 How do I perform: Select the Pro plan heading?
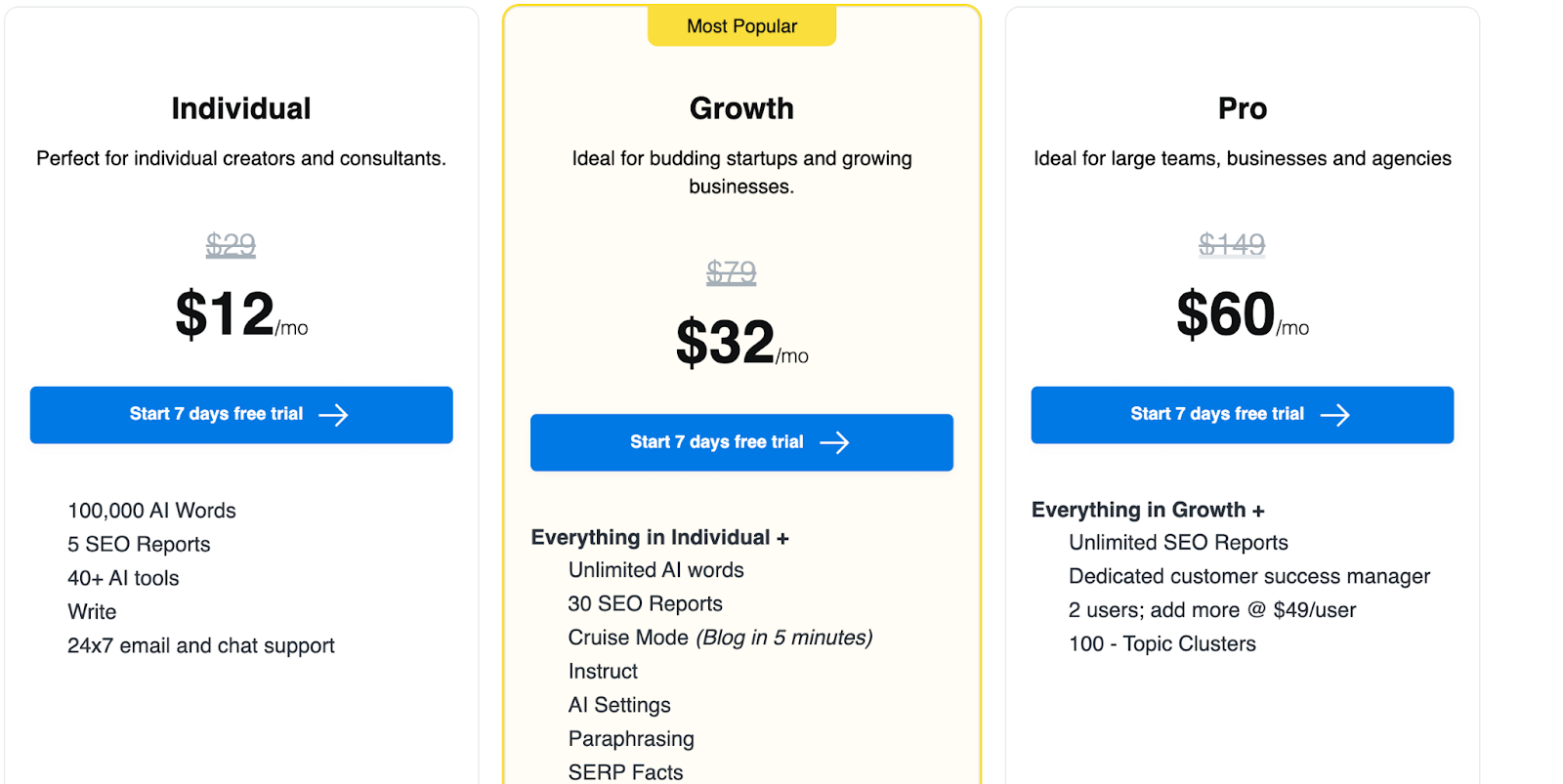1243,108
